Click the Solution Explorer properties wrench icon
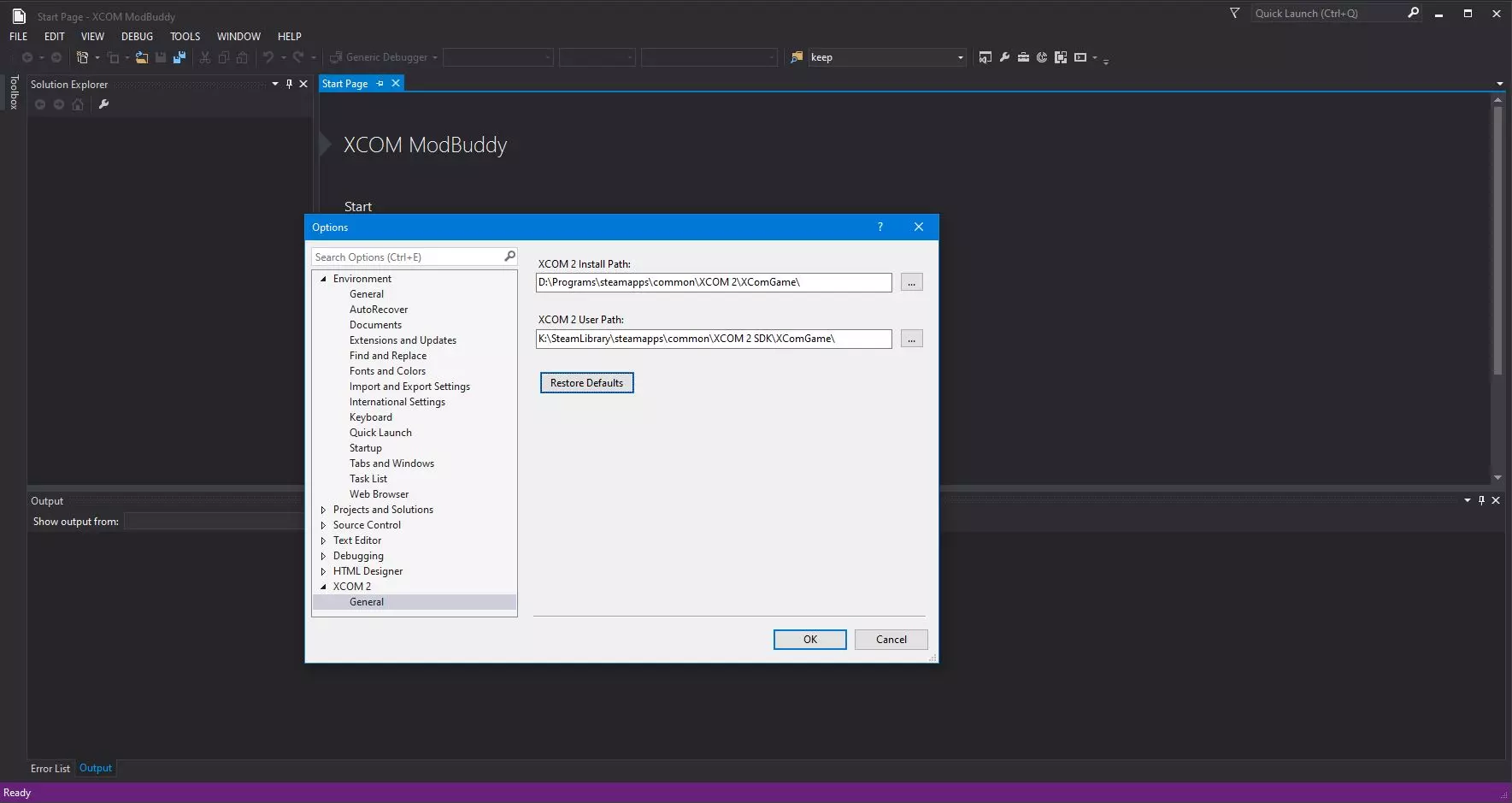Screen dimensions: 1512x803 (103, 104)
